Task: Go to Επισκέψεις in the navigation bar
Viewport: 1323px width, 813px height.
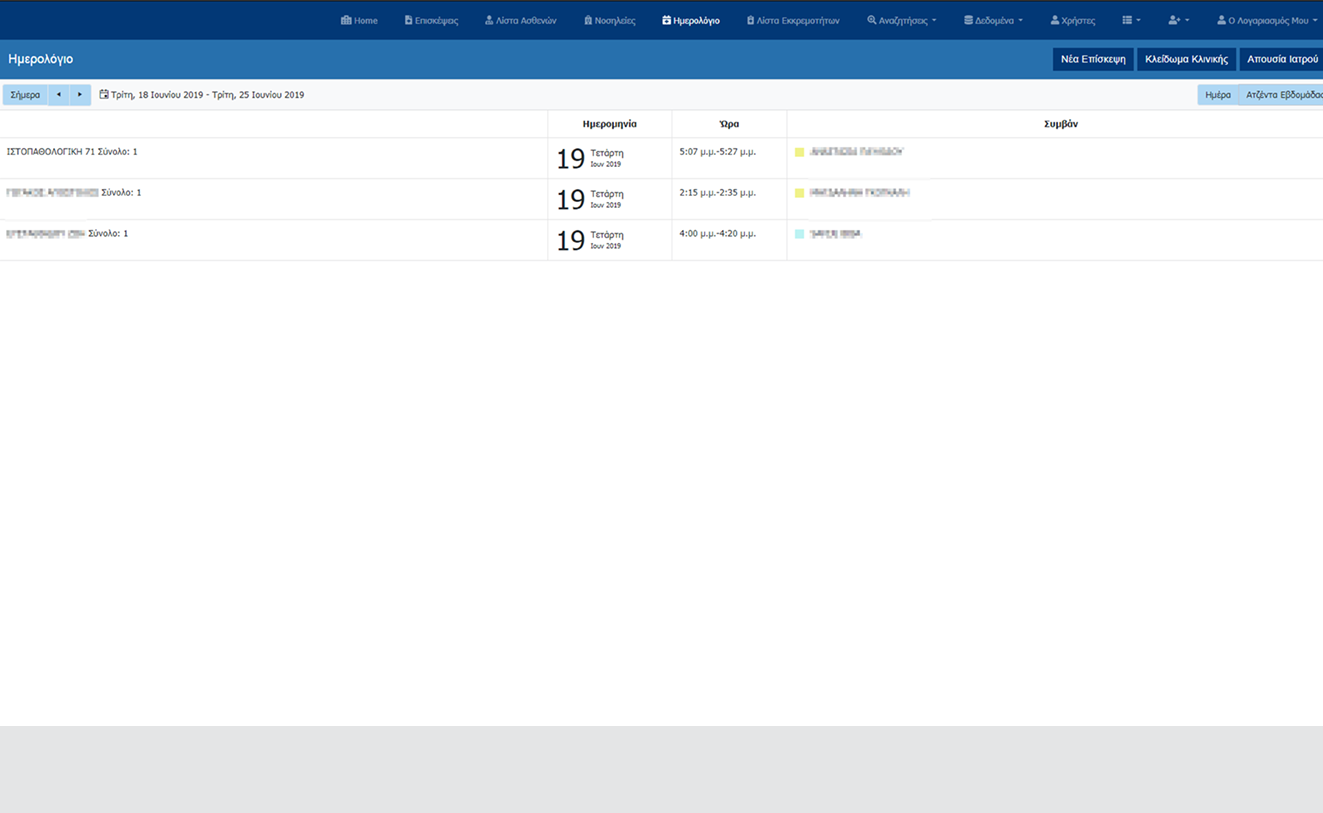Action: click(431, 20)
